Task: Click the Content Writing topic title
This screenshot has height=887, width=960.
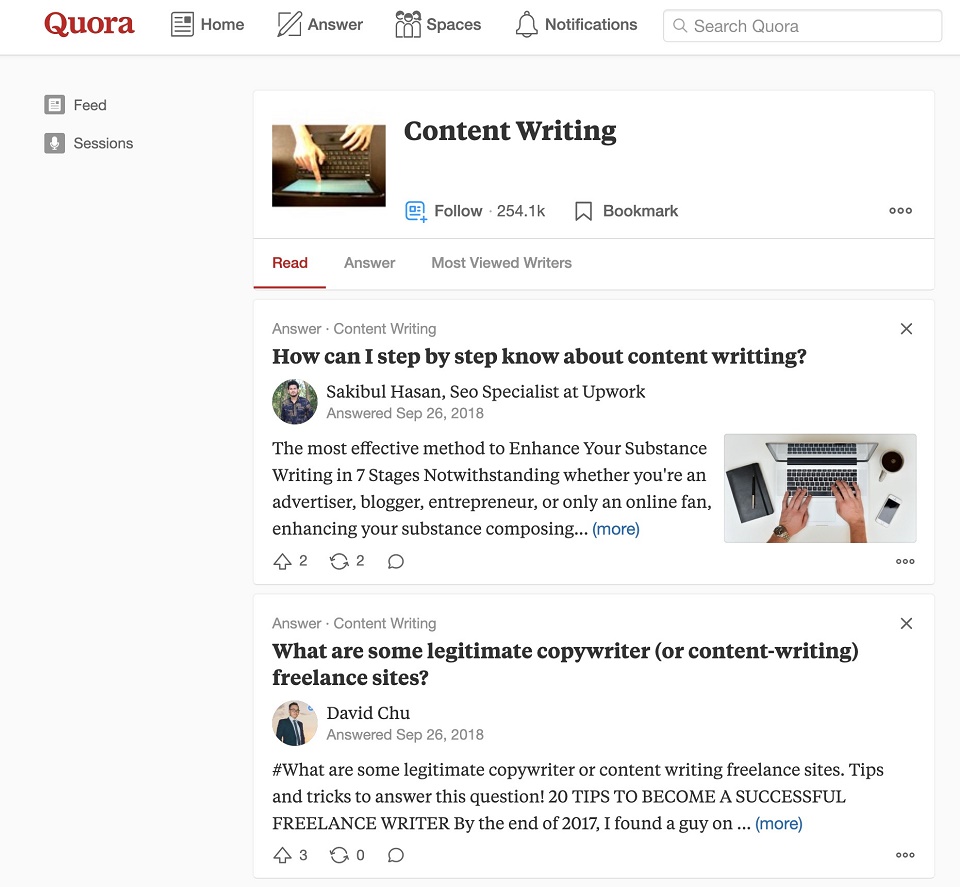Action: click(x=510, y=131)
